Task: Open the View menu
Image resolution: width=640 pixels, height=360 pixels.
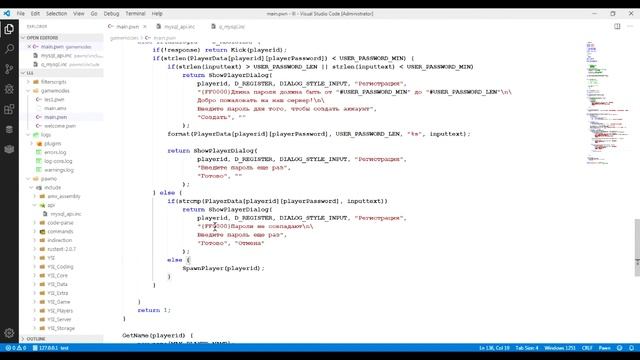Action: (x=79, y=13)
